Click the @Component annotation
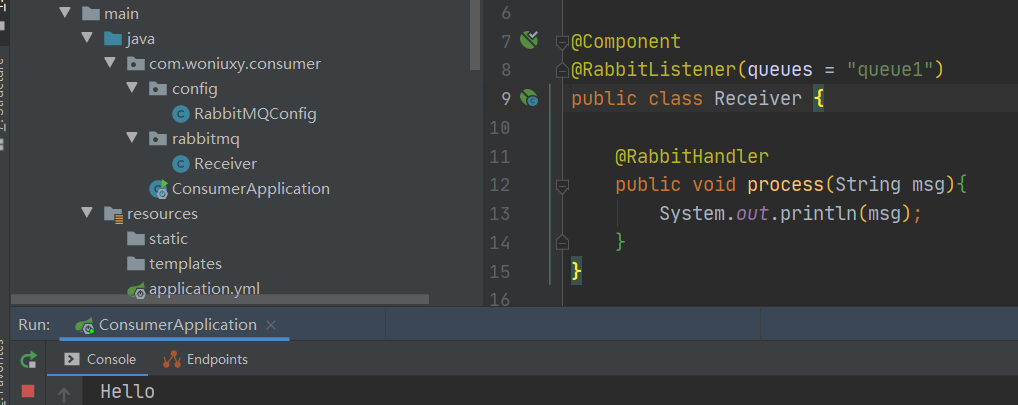This screenshot has height=405, width=1018. click(626, 42)
